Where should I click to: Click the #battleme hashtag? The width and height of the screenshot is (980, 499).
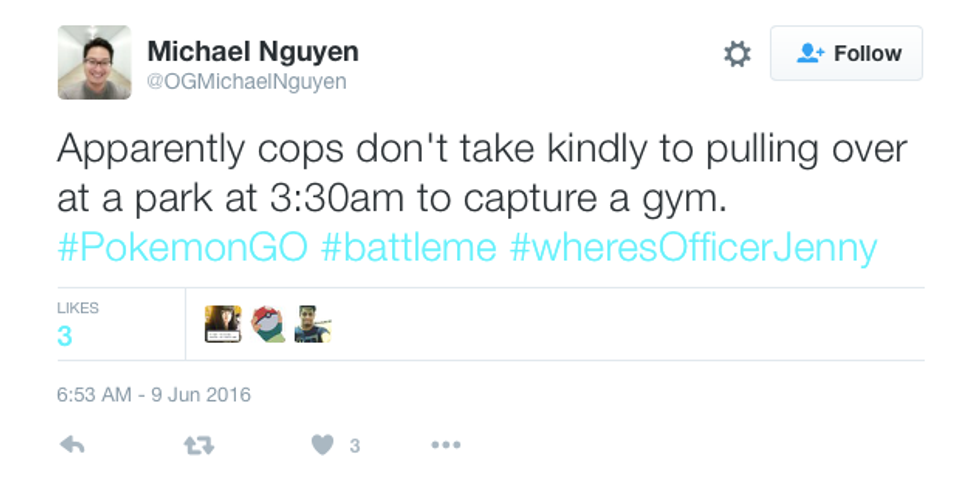408,247
